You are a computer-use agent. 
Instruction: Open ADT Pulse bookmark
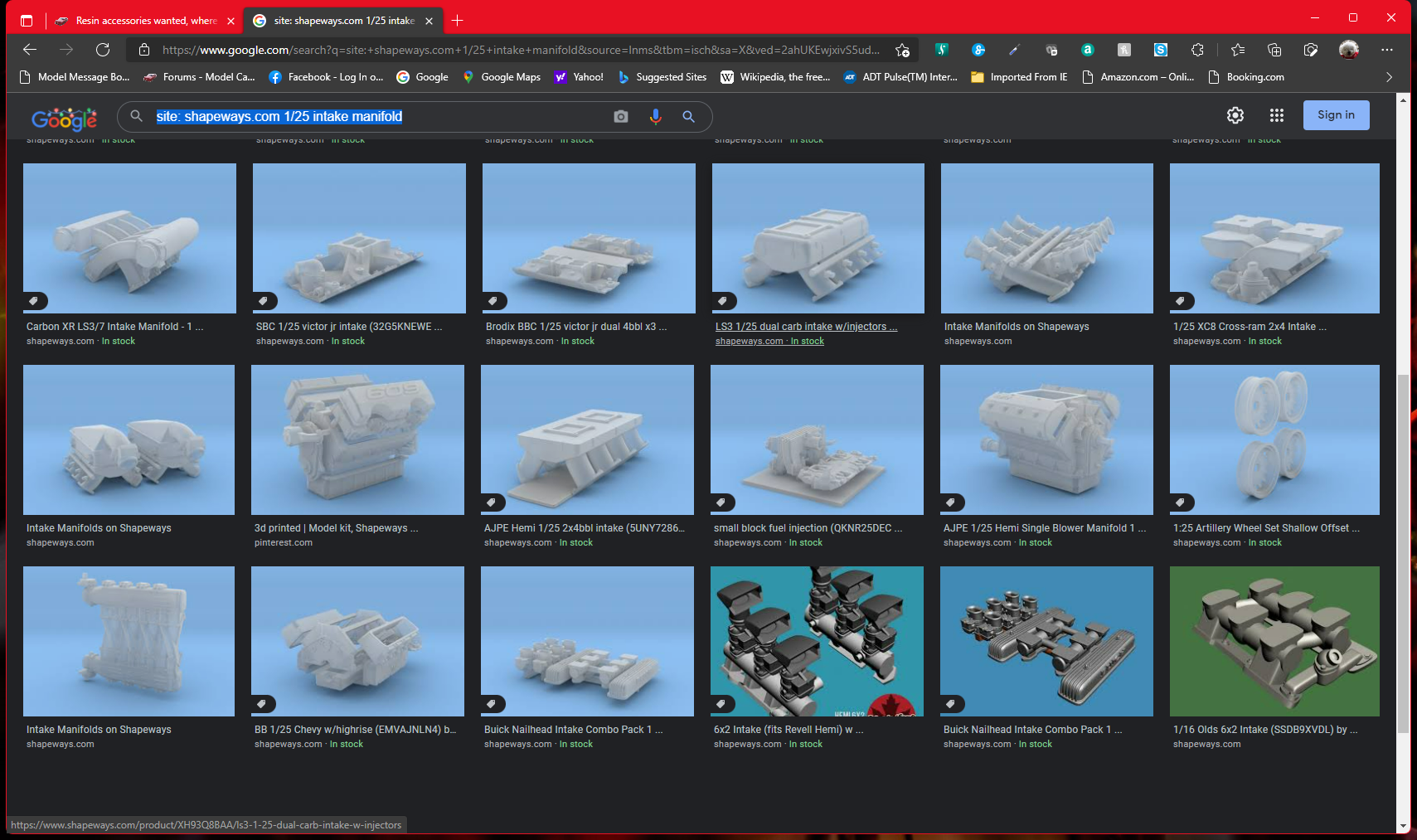(900, 77)
